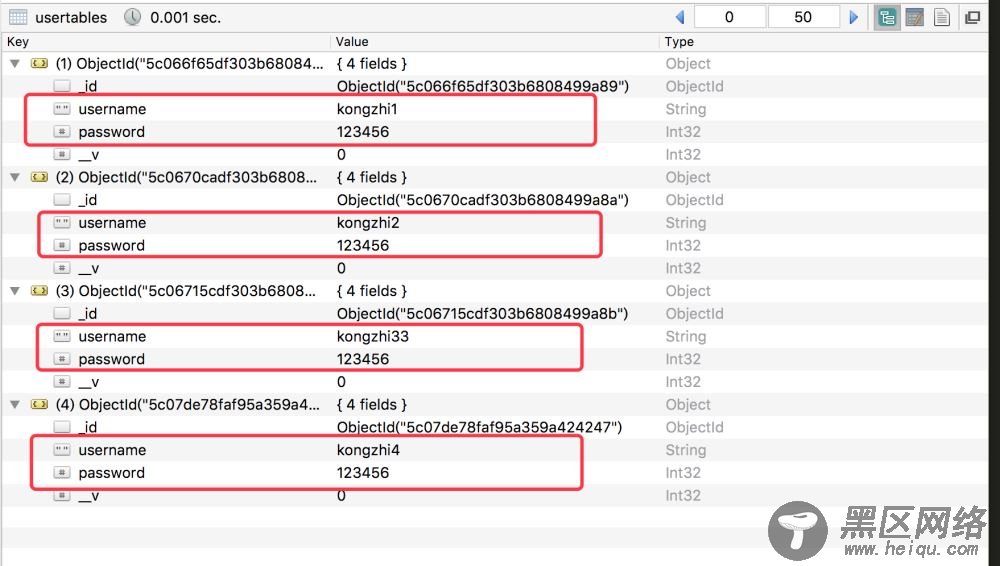Click the _id field icon in document (2)

[x=62, y=200]
